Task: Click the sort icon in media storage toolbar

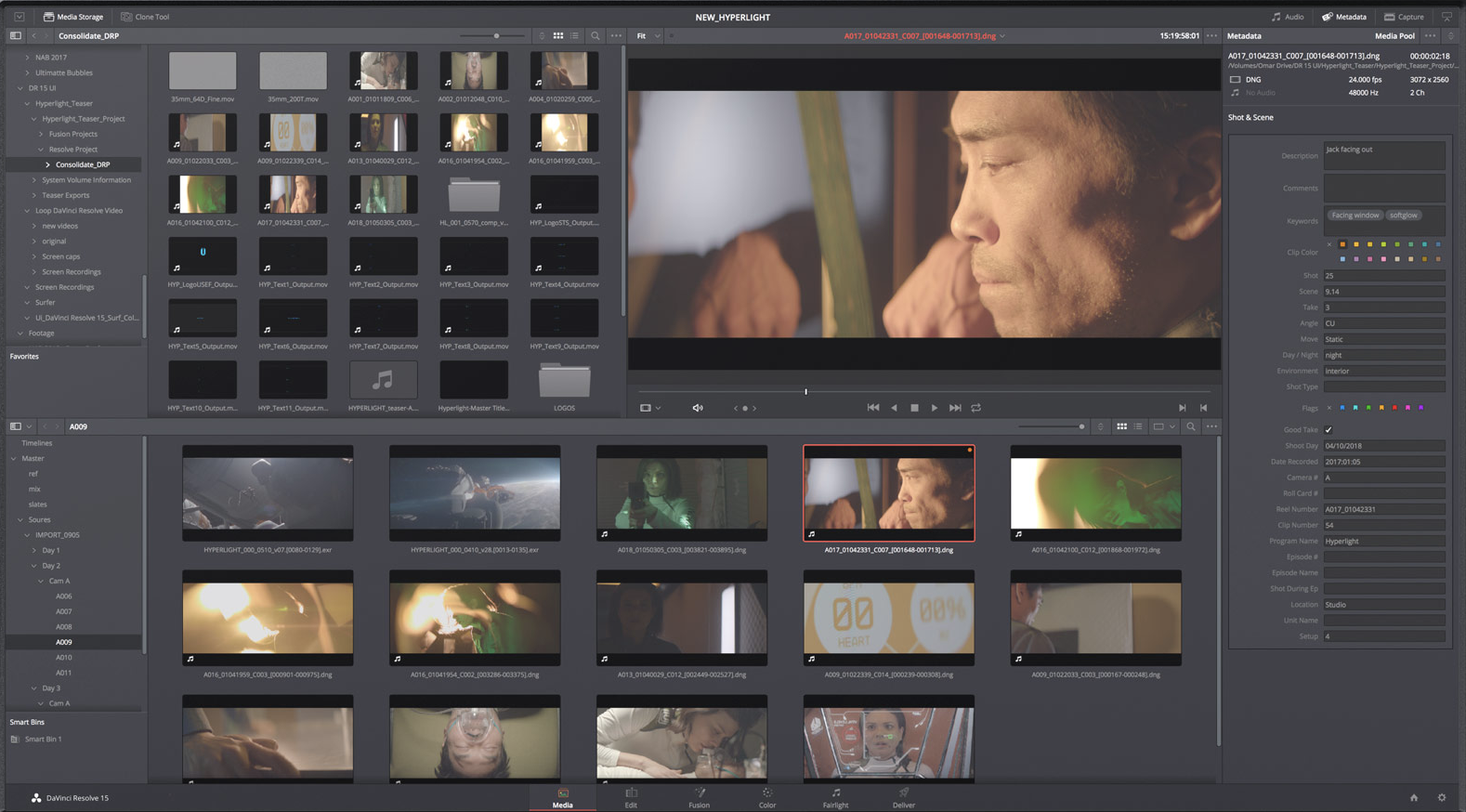Action: [x=542, y=36]
